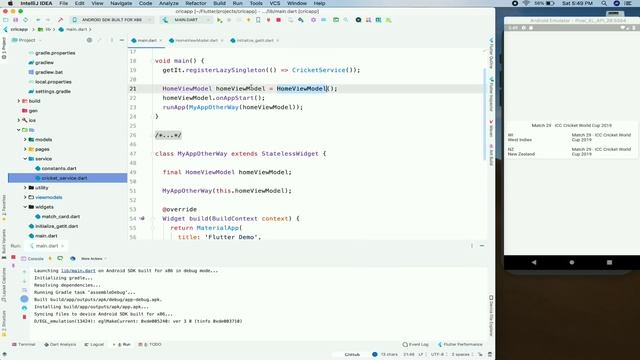Image resolution: width=640 pixels, height=360 pixels.
Task: Open the Apple menu
Action: 10,3
